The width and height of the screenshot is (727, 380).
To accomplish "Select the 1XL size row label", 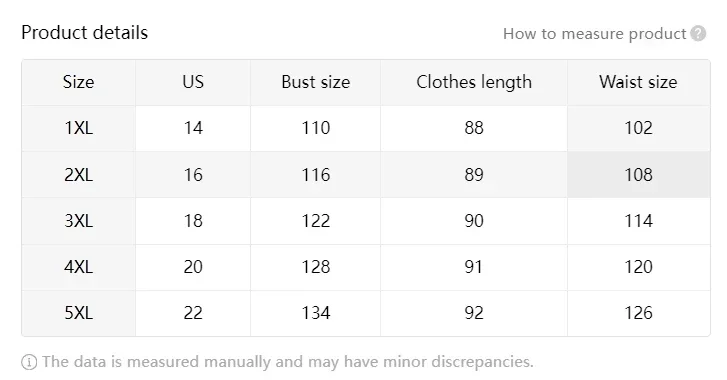I will [78, 128].
